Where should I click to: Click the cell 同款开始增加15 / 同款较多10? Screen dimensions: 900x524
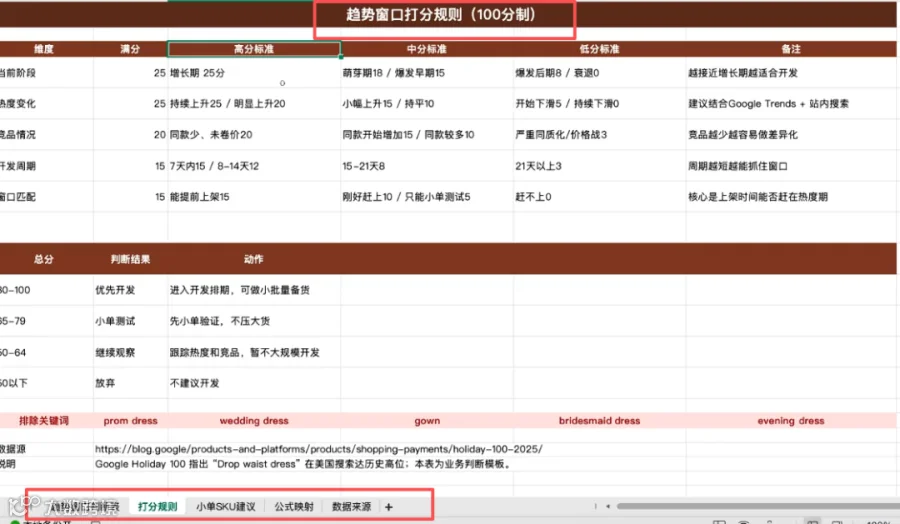[x=427, y=135]
